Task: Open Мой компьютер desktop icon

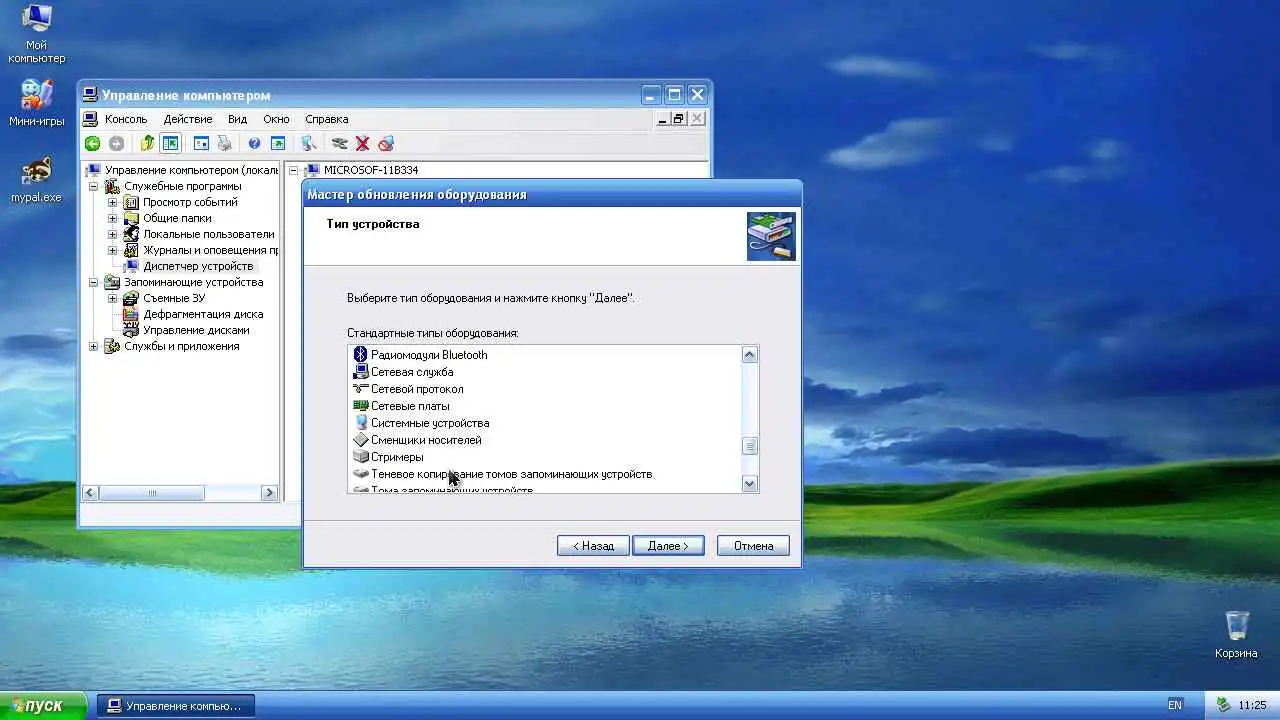Action: 36,33
